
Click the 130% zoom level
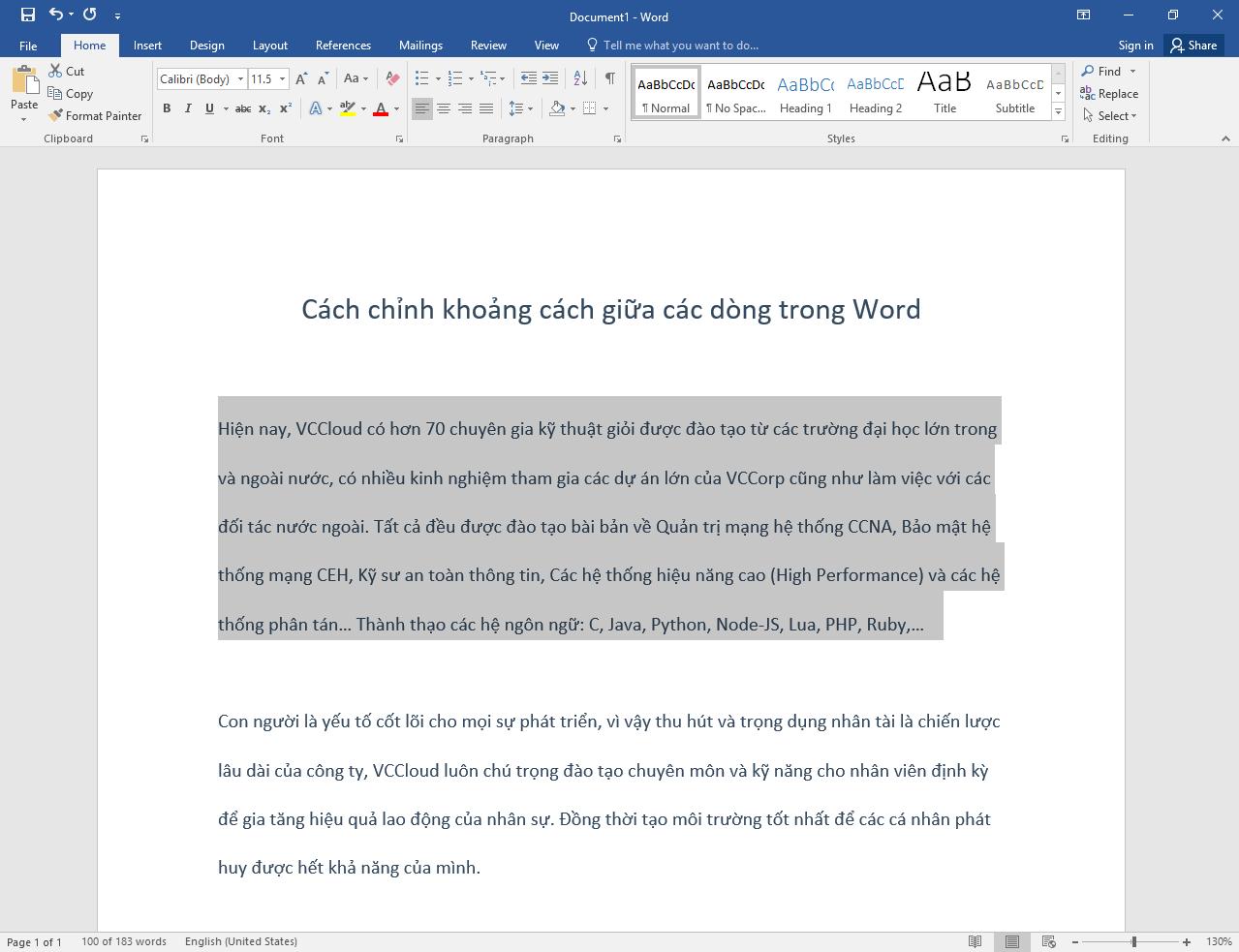click(1219, 941)
